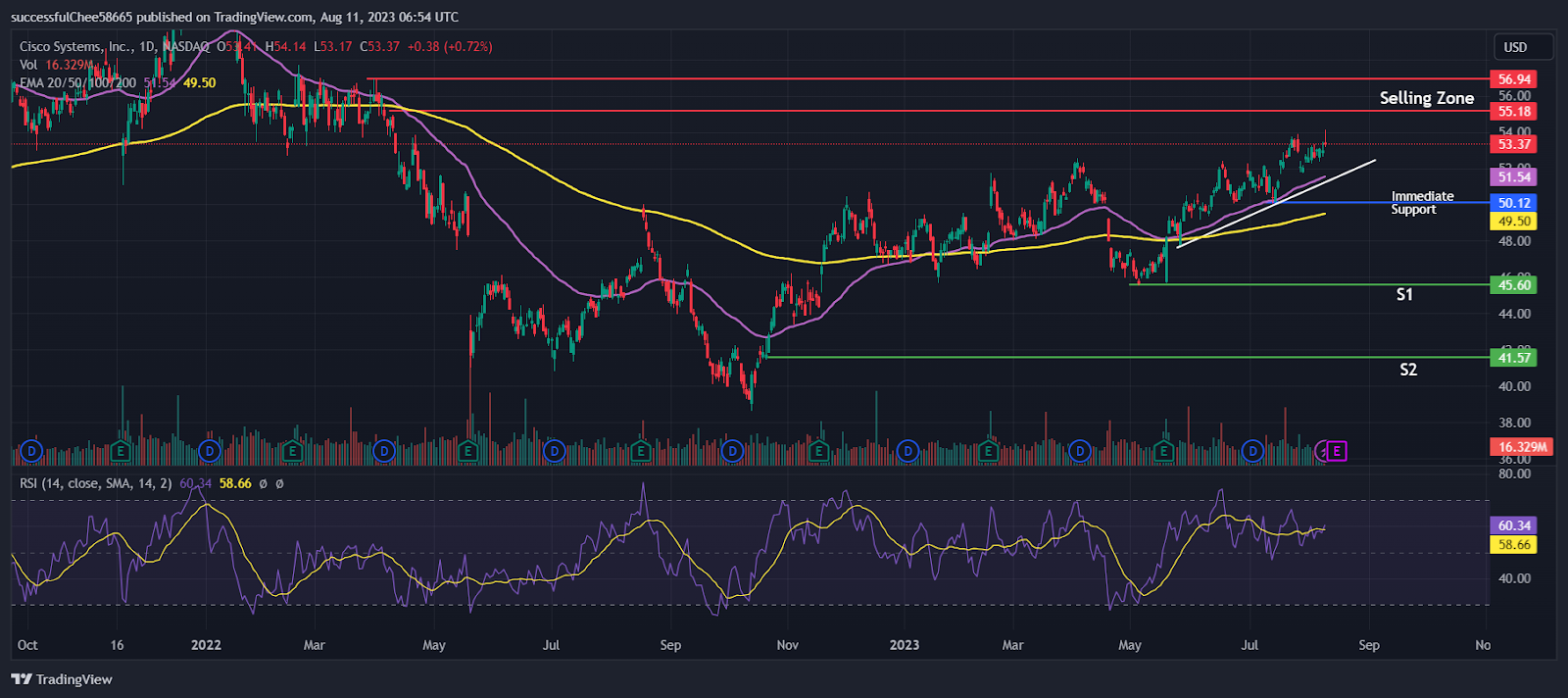
Task: Open the dividend marker in April 2022
Action: pos(385,451)
